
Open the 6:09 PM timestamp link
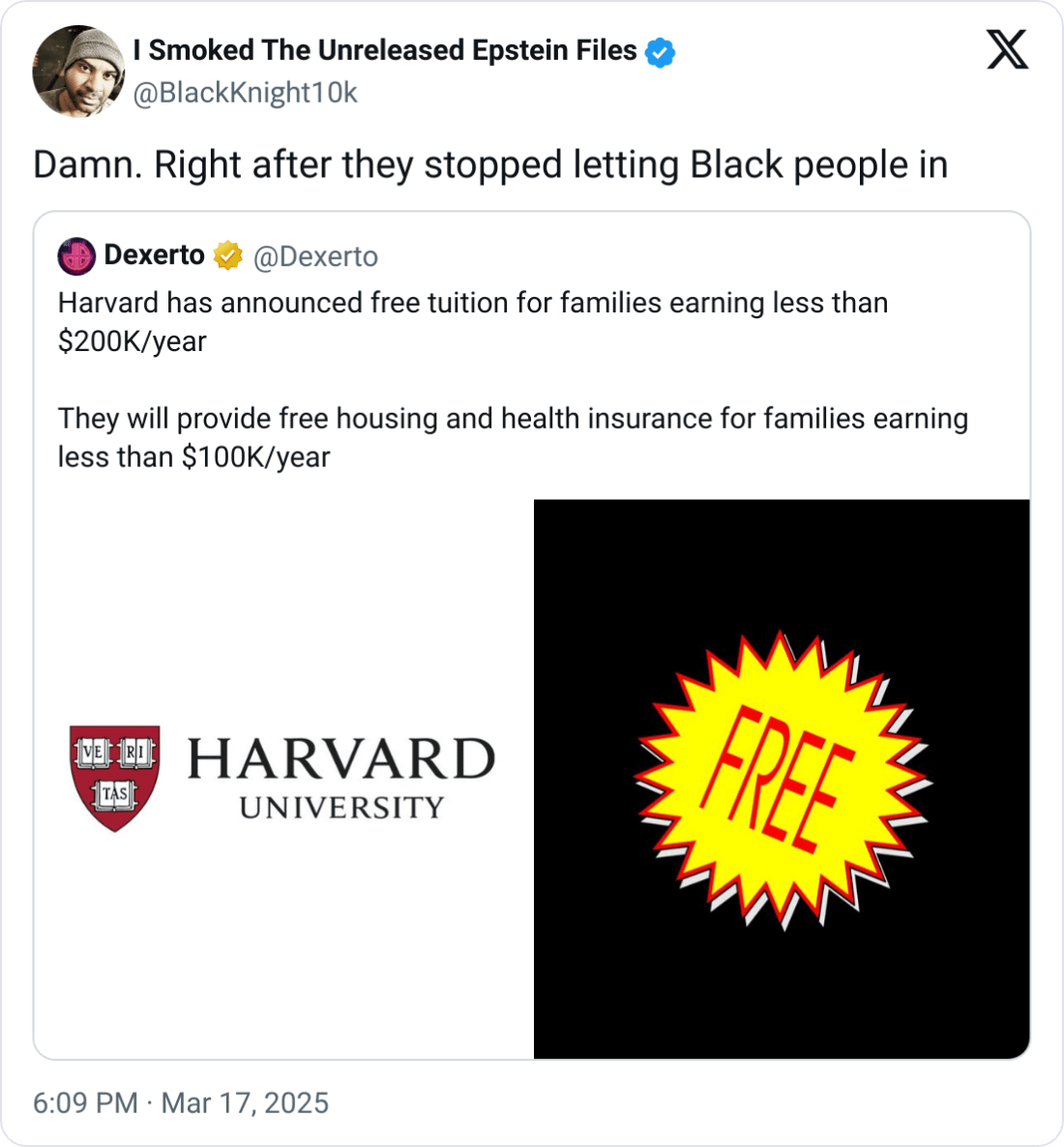[x=85, y=1103]
